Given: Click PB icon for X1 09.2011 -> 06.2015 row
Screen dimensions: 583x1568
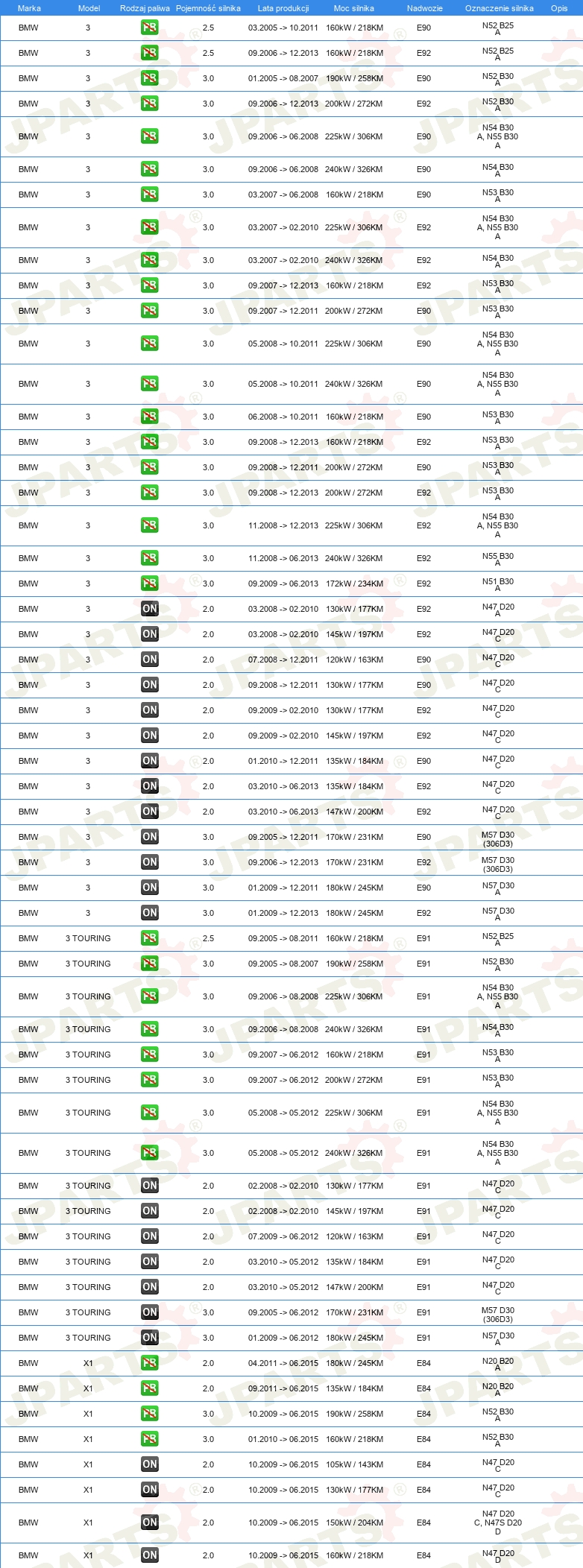Looking at the screenshot, I should [149, 1388].
